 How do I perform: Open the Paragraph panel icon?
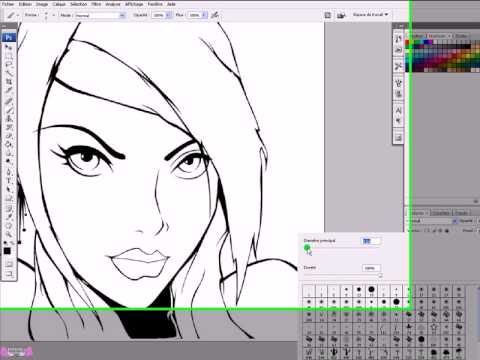pyautogui.click(x=398, y=121)
